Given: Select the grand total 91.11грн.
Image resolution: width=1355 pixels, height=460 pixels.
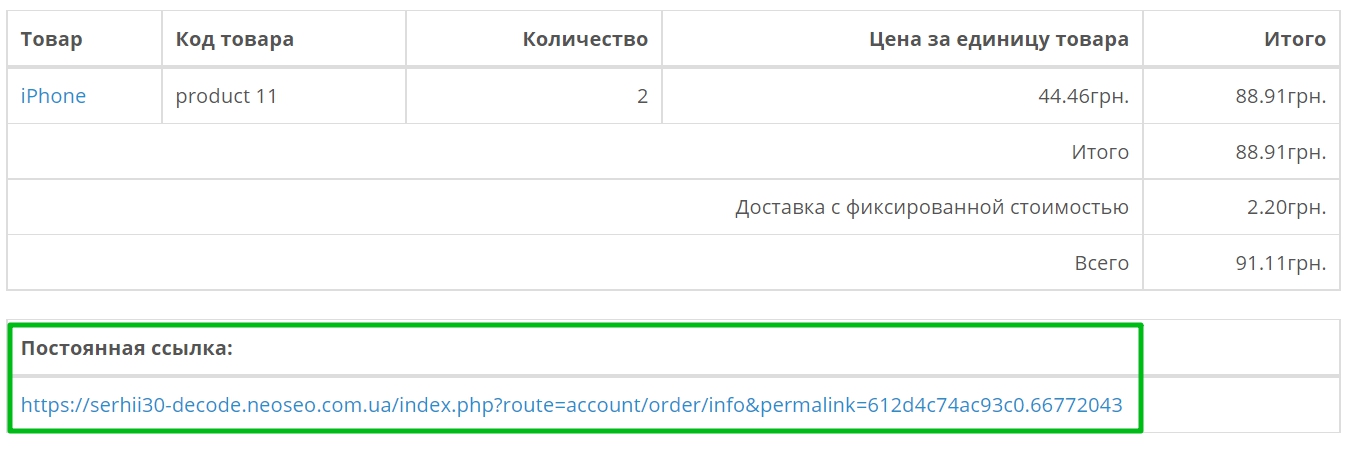Looking at the screenshot, I should 1280,263.
